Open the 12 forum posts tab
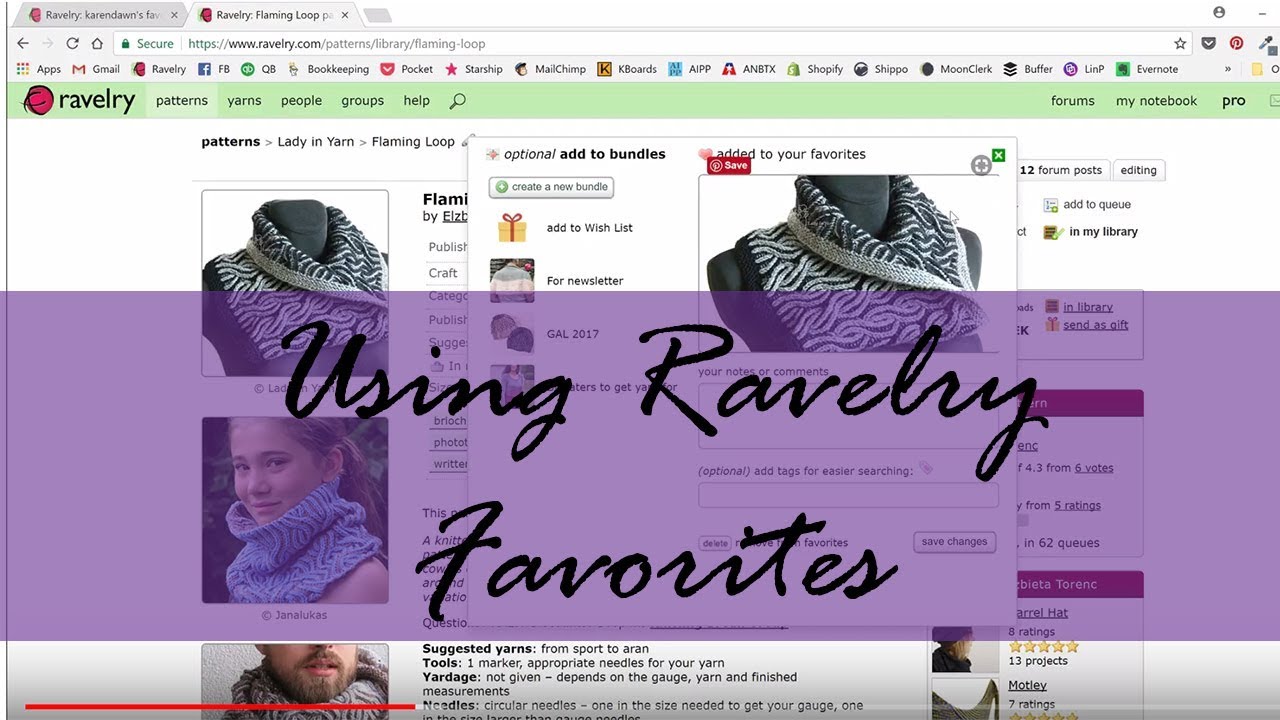 [x=1060, y=170]
